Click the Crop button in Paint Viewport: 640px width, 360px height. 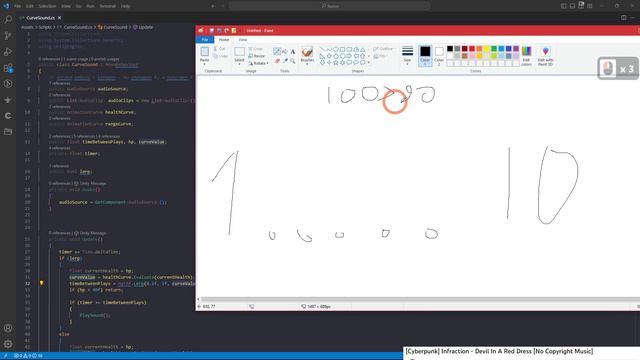coord(256,49)
